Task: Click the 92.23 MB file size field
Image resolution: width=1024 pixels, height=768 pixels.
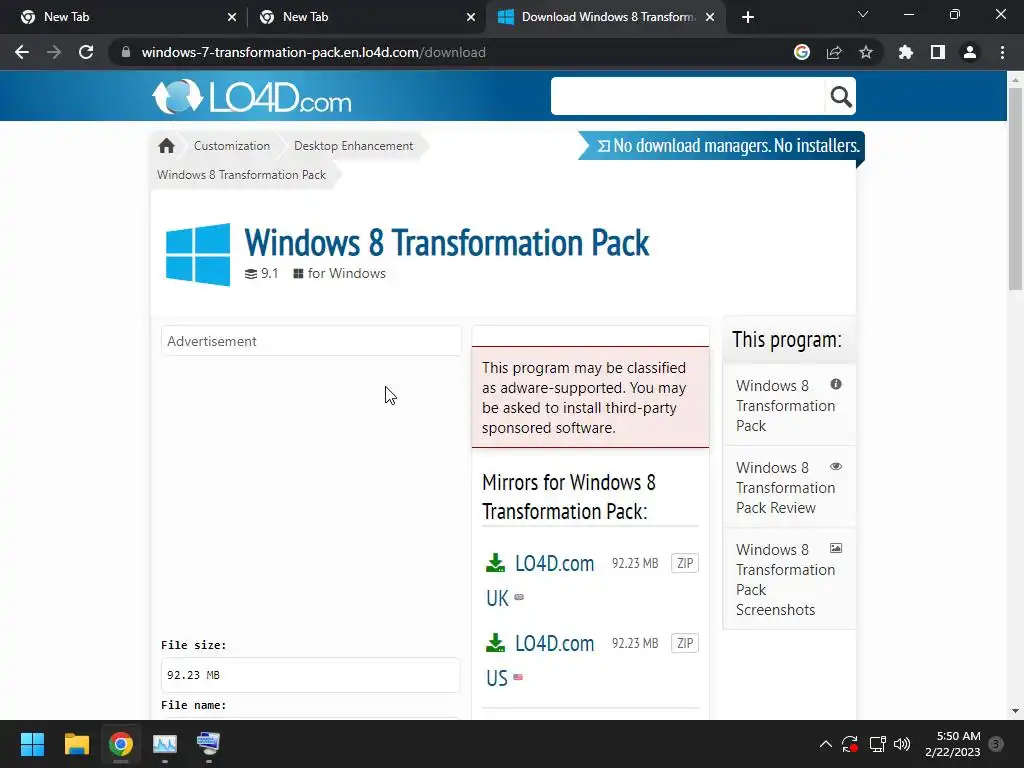Action: 311,675
